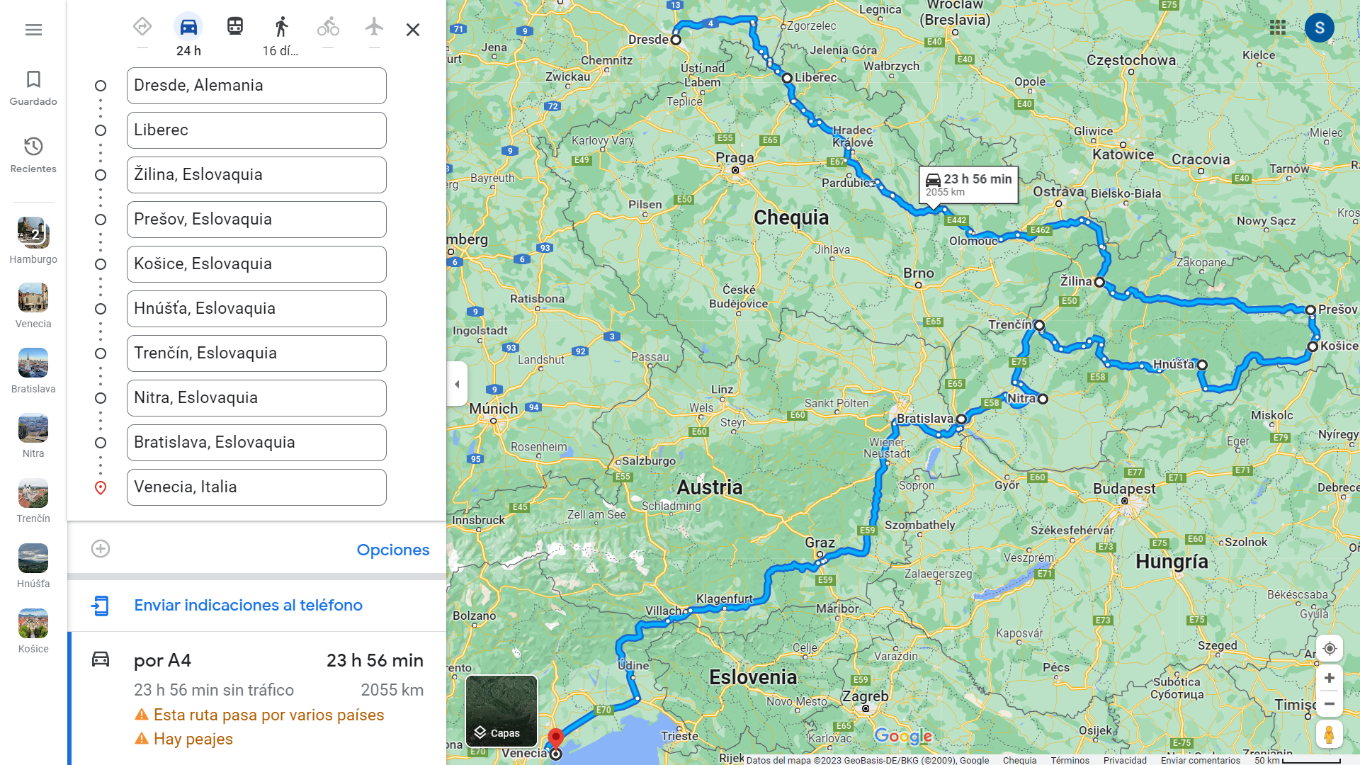Open route Opciones

393,550
